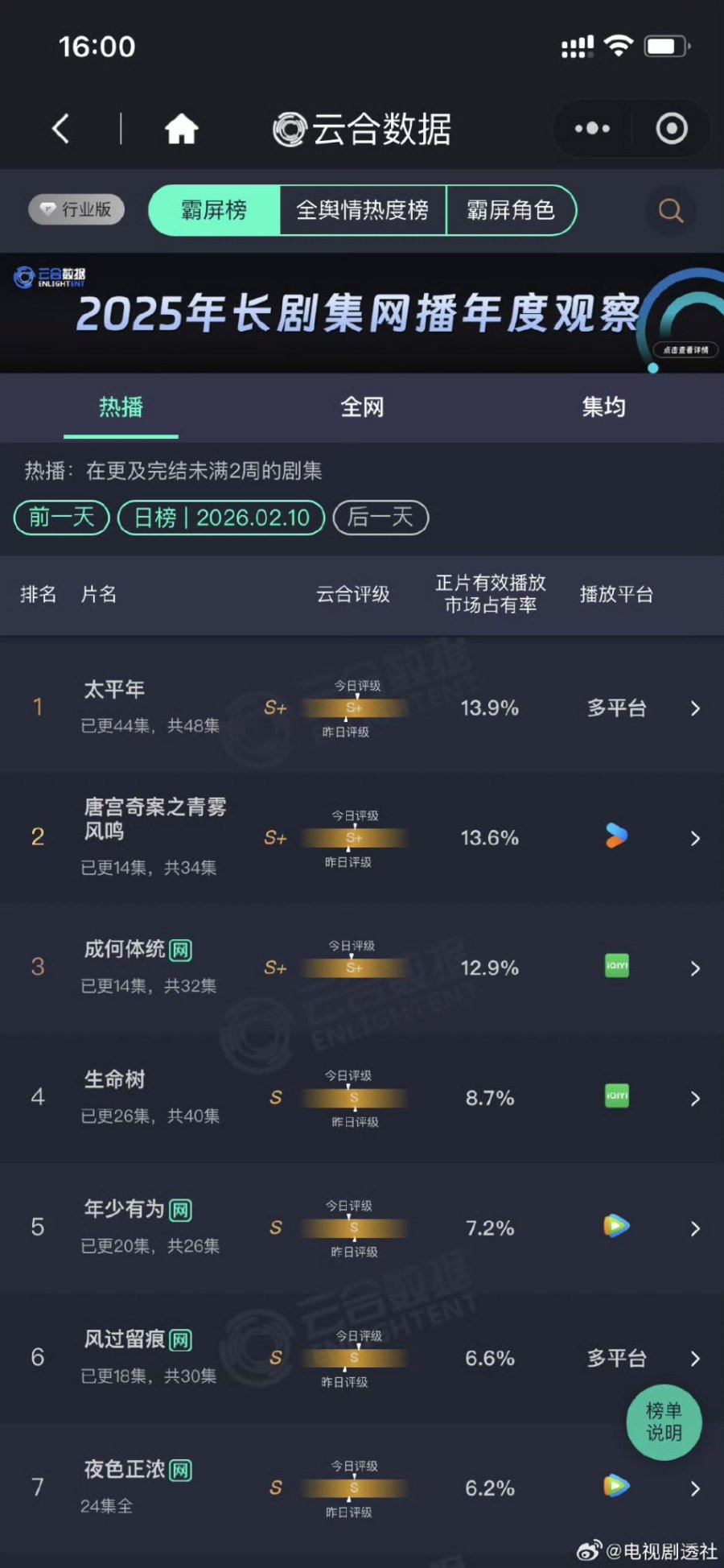Select the 霸屏角色 segment
The height and width of the screenshot is (1568, 724).
pos(511,210)
